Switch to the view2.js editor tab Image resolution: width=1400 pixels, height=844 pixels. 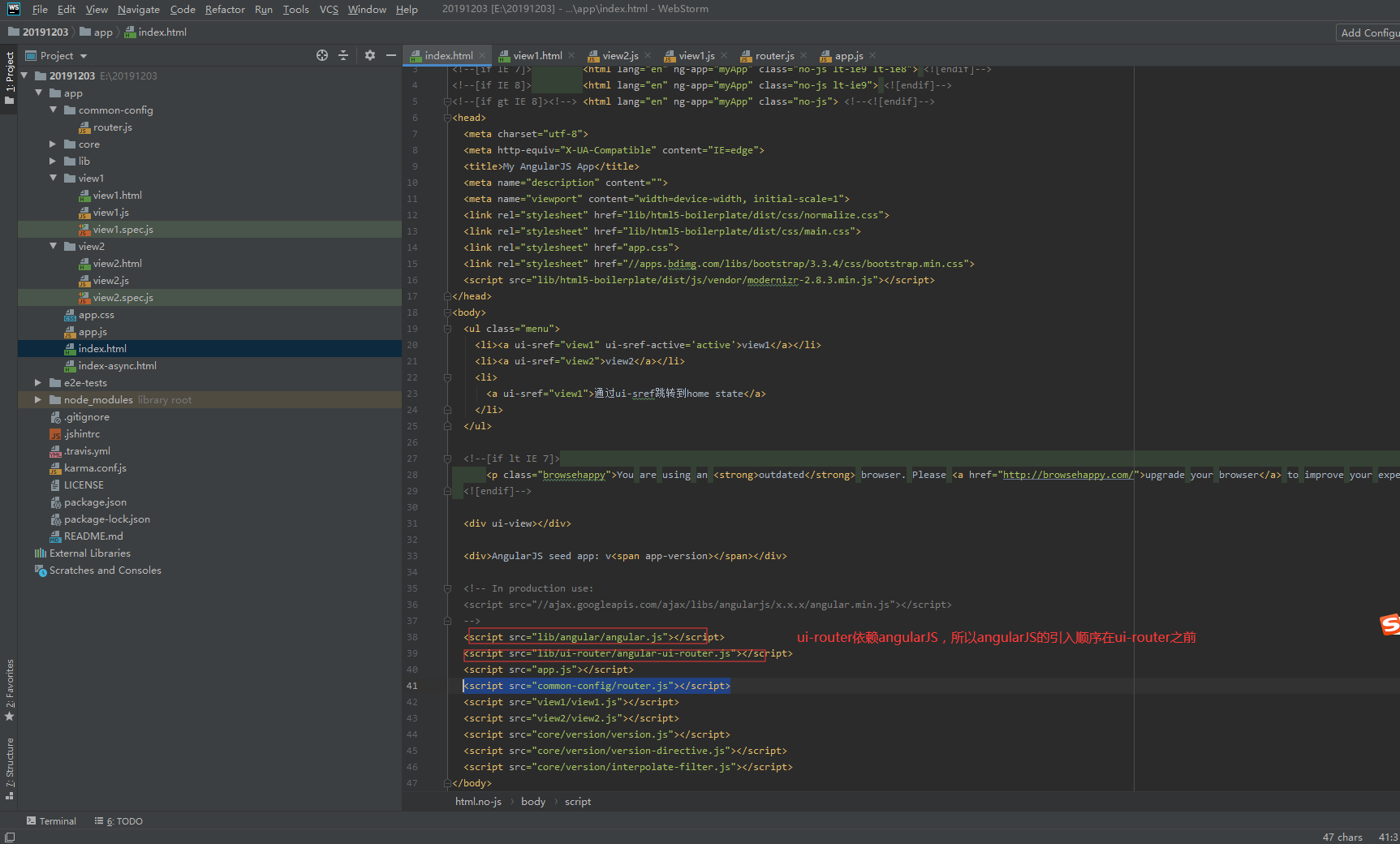tap(620, 55)
